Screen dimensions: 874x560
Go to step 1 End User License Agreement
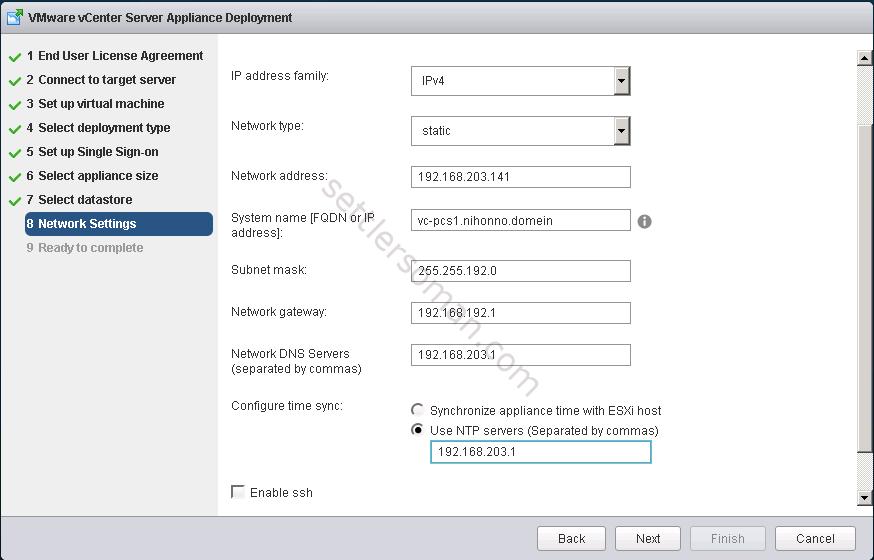(115, 56)
